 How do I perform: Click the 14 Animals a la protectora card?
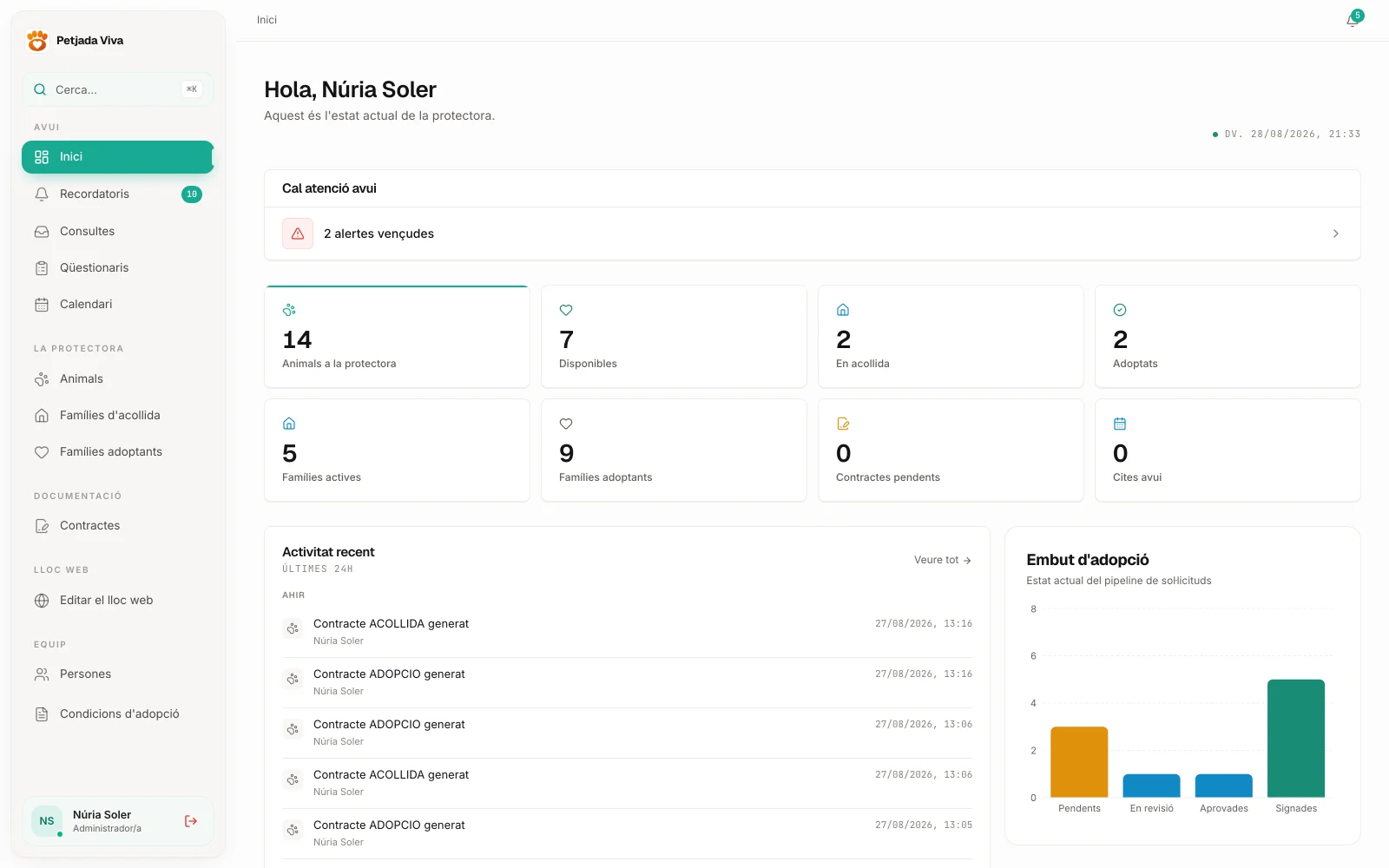click(x=397, y=337)
